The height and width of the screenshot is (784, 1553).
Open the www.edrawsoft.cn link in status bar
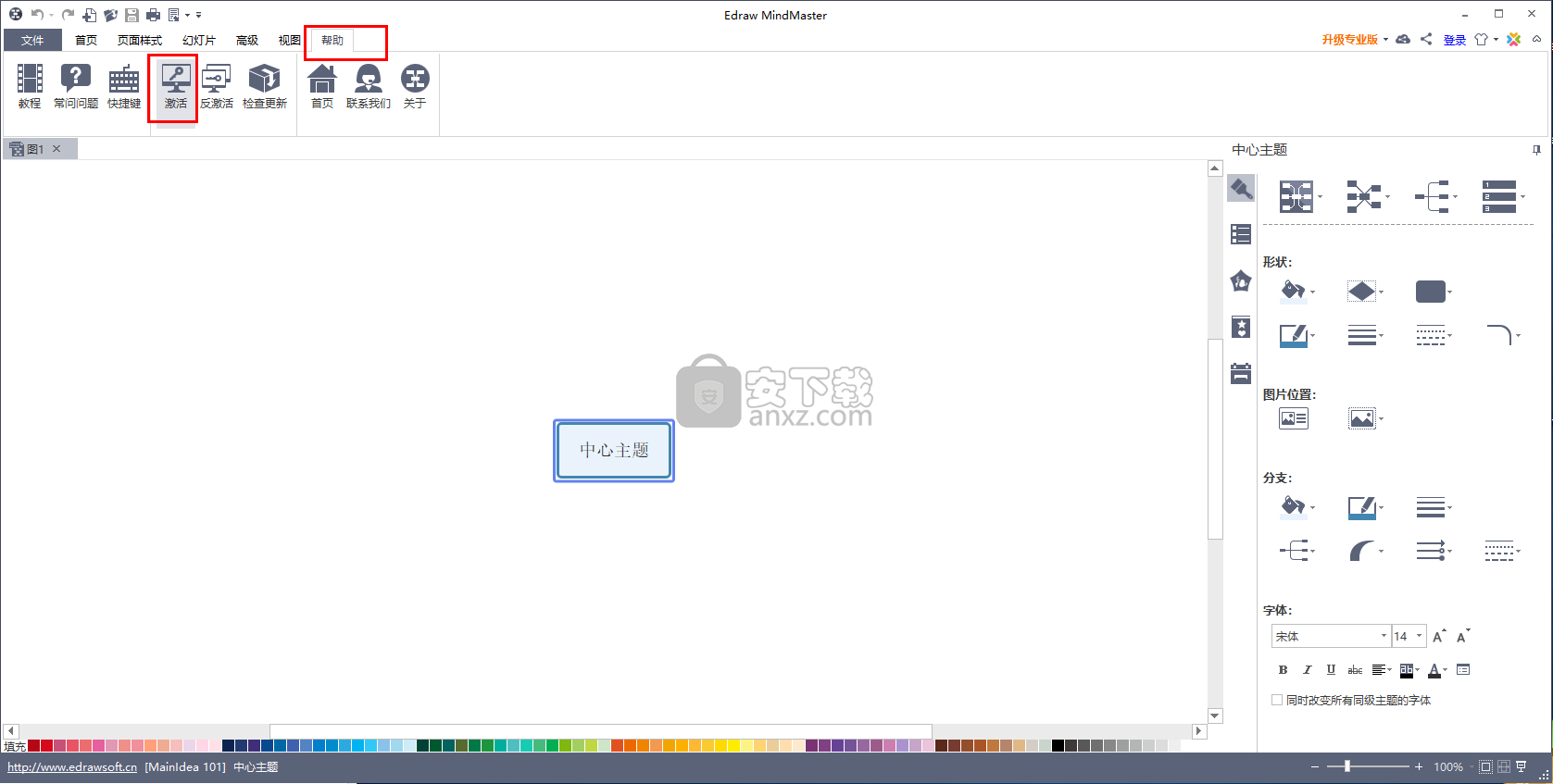click(x=72, y=766)
